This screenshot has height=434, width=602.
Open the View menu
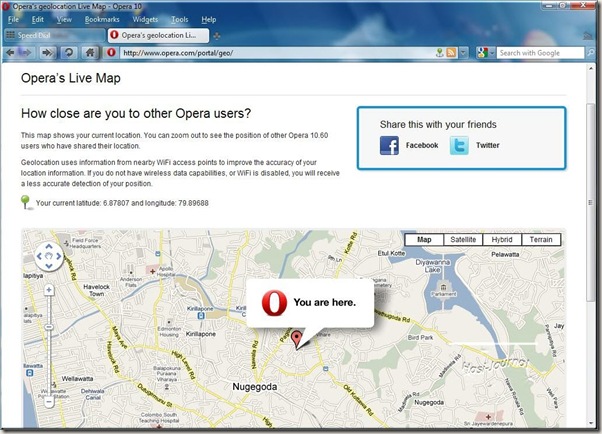click(x=64, y=19)
